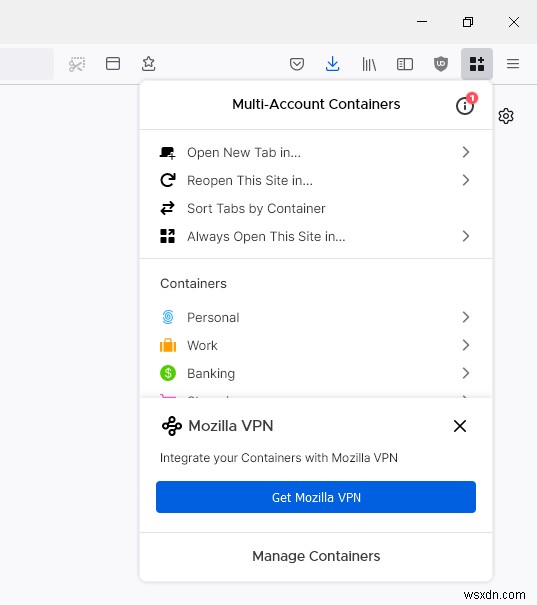The image size is (537, 605).
Task: Click the Always Open grid icon
Action: [167, 236]
